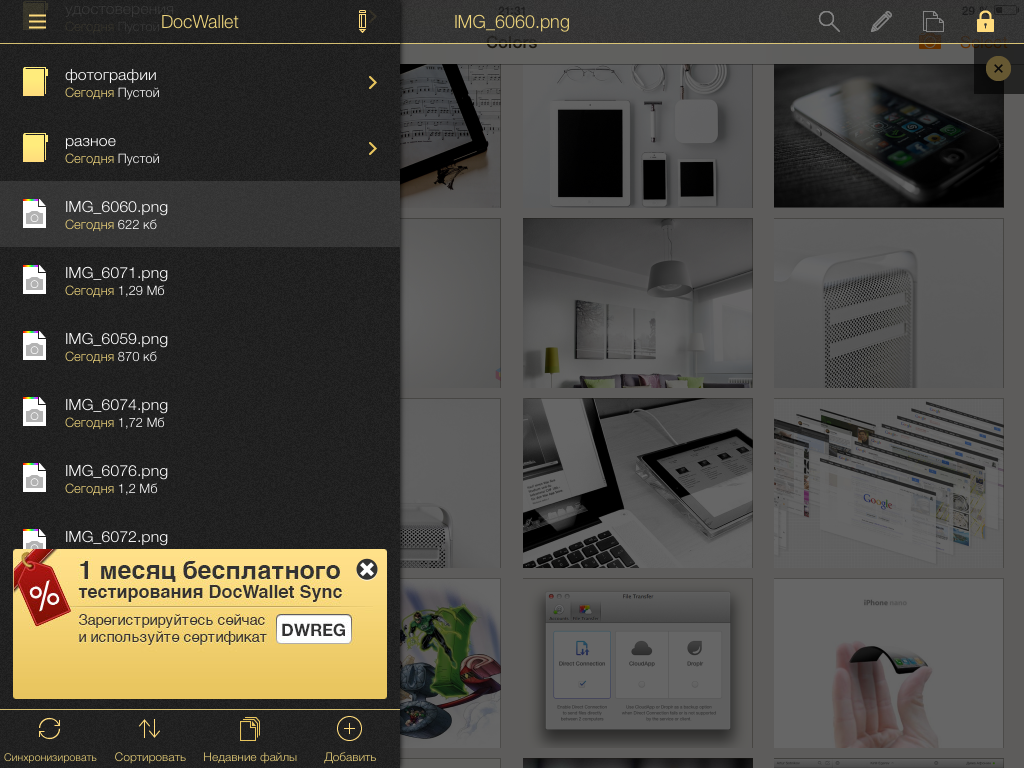This screenshot has width=1024, height=768.
Task: Tap the edit pencil icon beside DocWallet
Action: (x=362, y=22)
